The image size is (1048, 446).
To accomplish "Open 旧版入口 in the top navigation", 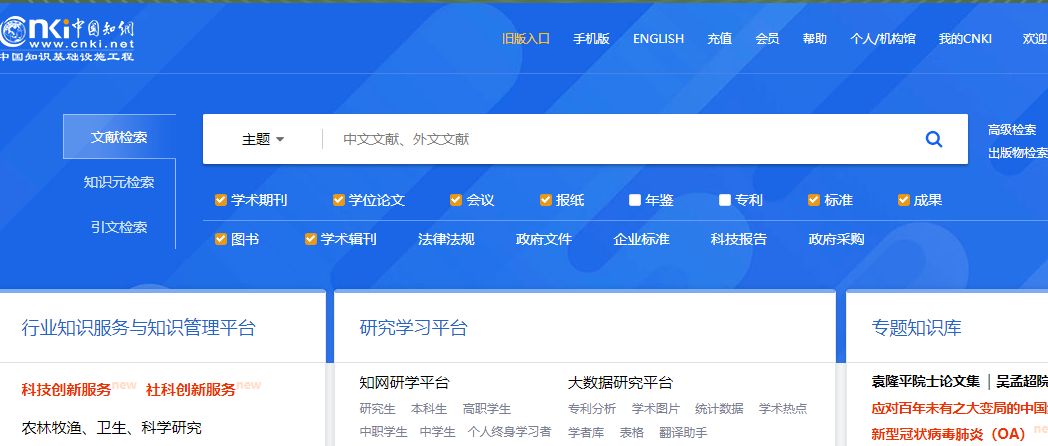I will [526, 39].
